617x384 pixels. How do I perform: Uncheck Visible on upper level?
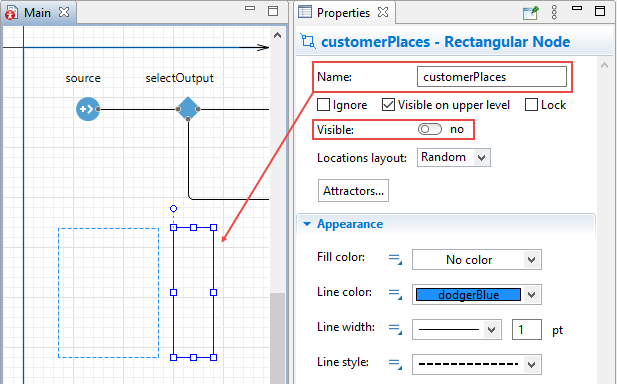388,105
